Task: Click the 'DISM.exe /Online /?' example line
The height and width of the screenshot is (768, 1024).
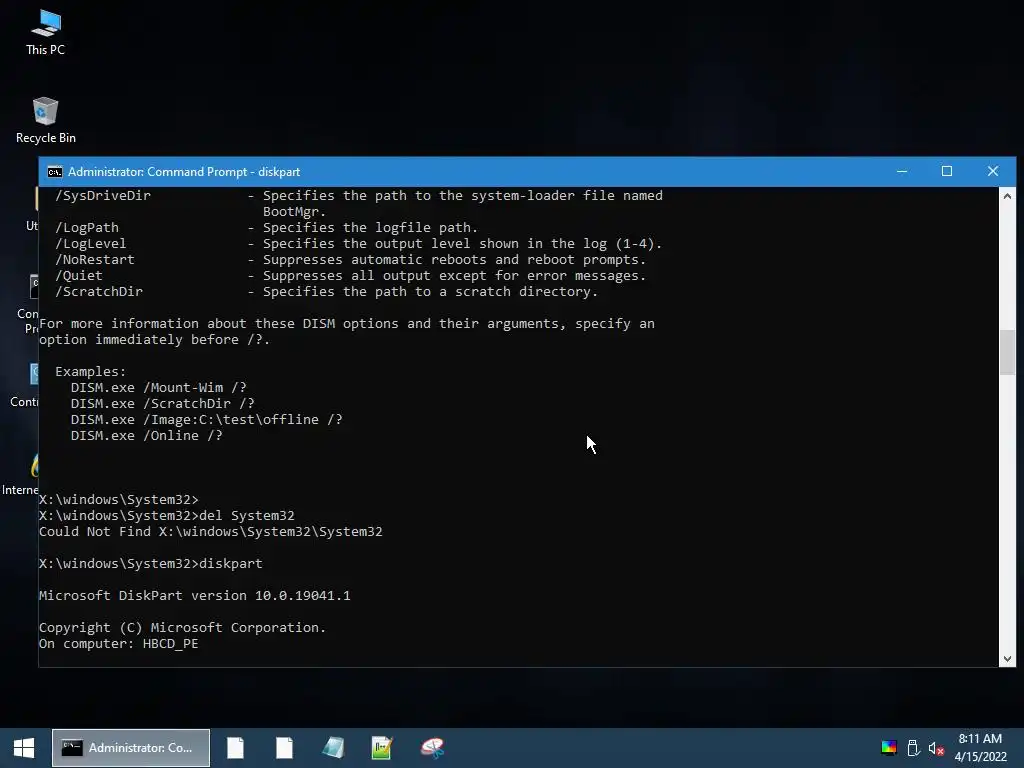Action: coord(146,436)
